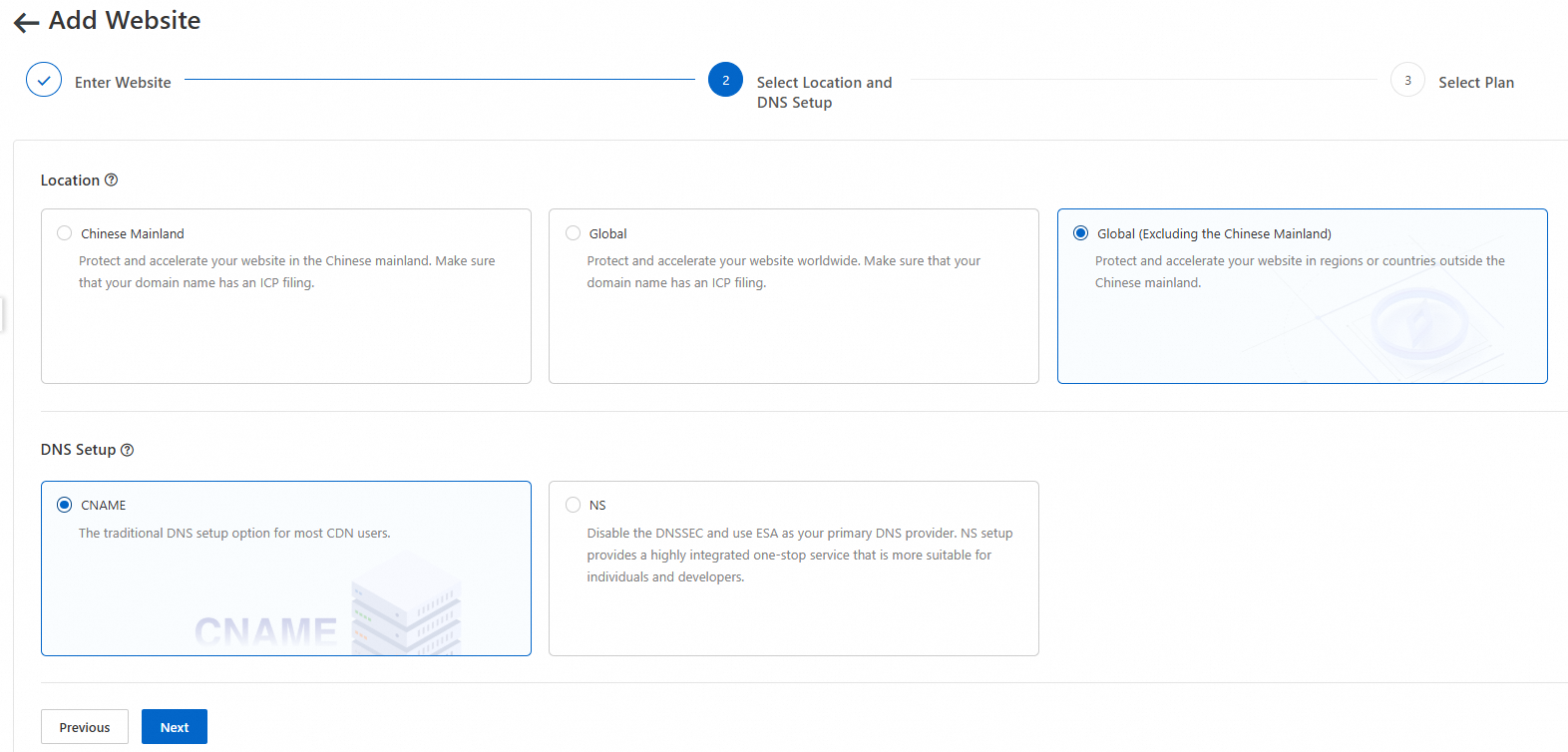Click the CNAME description about traditional DNS setup
Screen dimensions: 1568x752
[x=234, y=534]
